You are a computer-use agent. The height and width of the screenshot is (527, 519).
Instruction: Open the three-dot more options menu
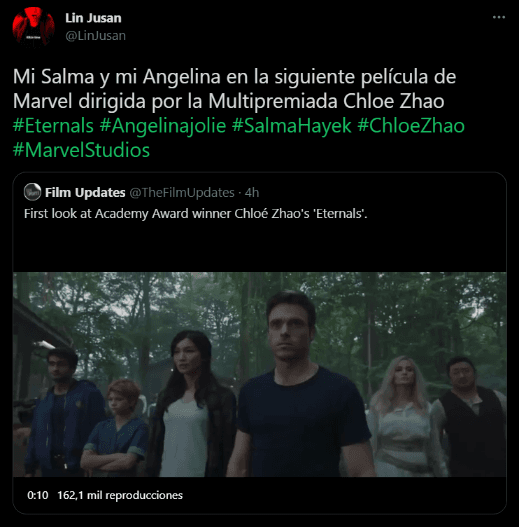point(498,17)
